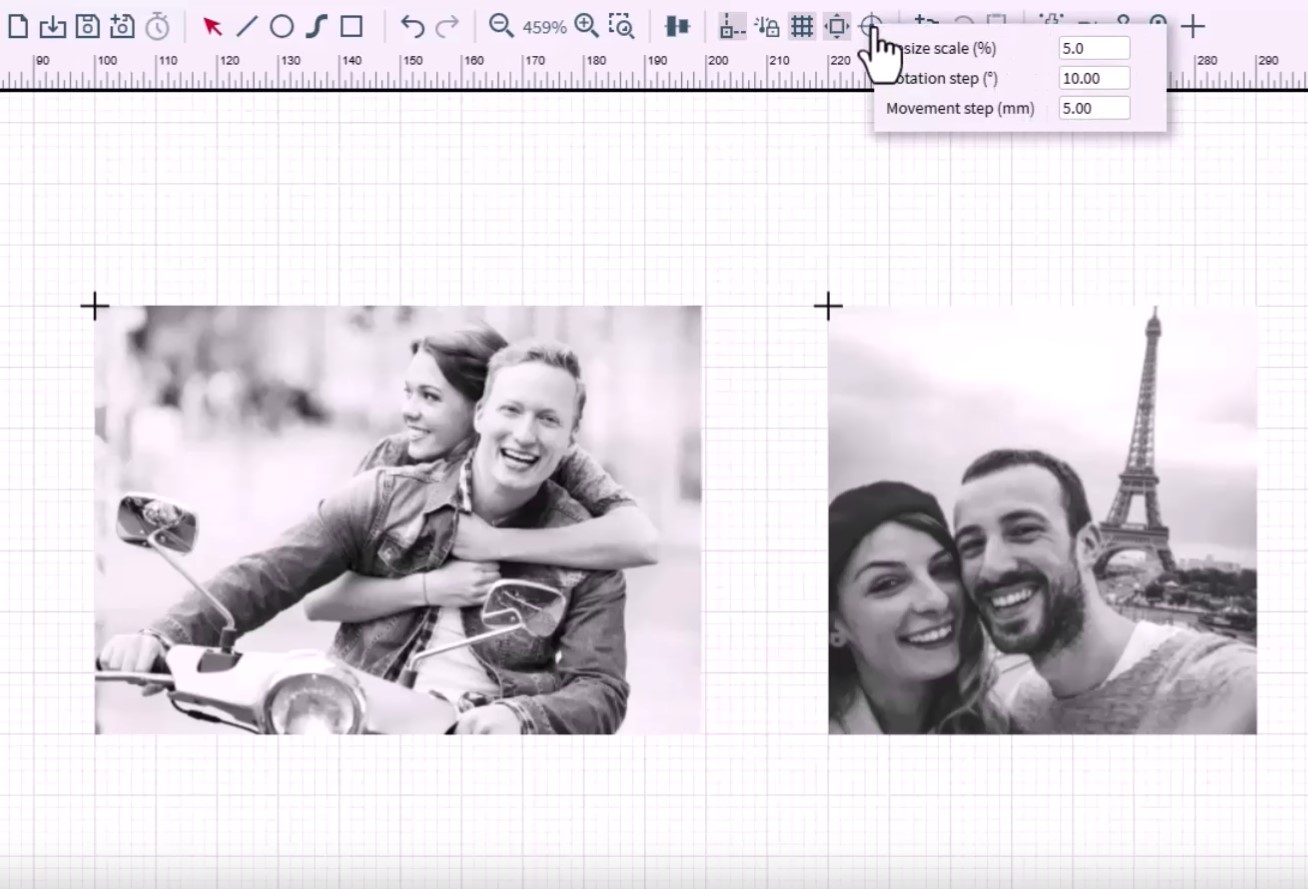Select the rectangle shape tool
The image size is (1308, 889).
point(351,26)
